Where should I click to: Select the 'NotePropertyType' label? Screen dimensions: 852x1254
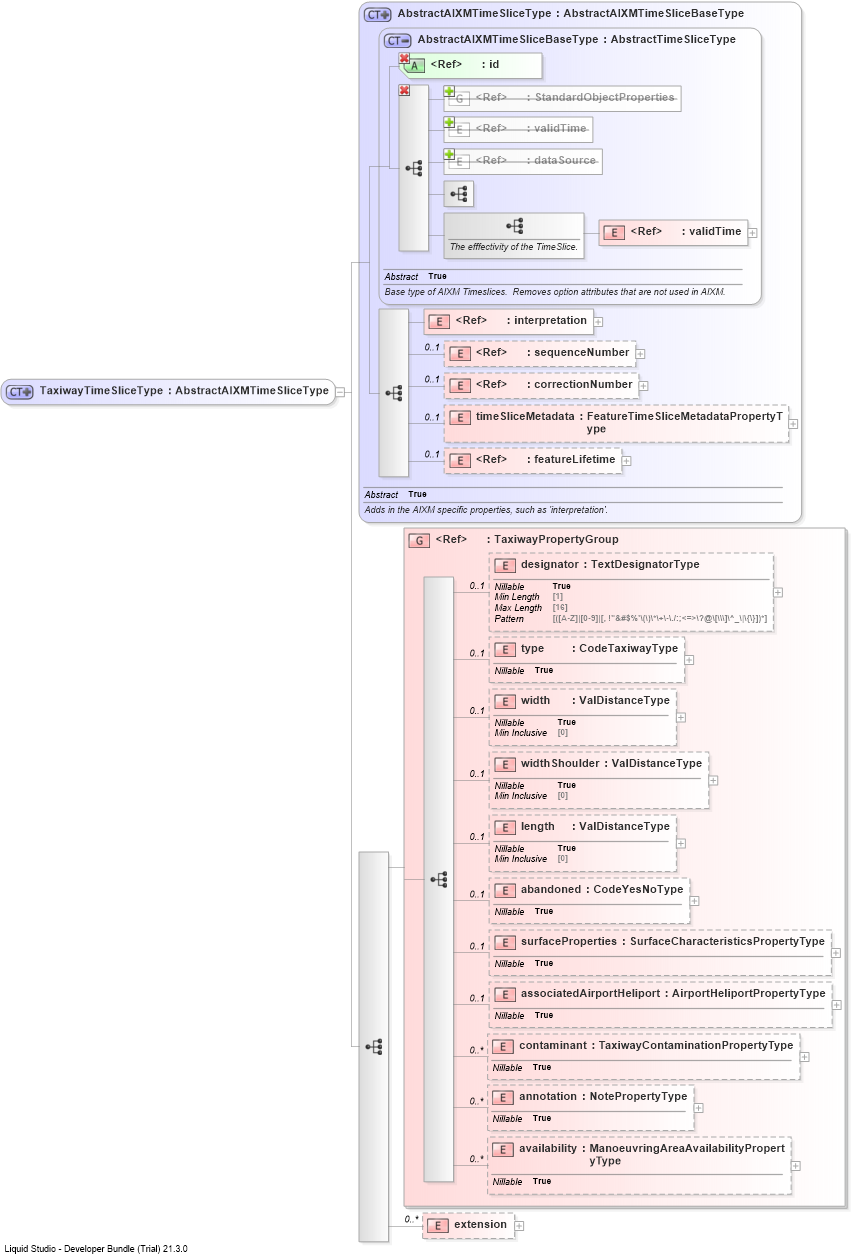click(x=639, y=1097)
